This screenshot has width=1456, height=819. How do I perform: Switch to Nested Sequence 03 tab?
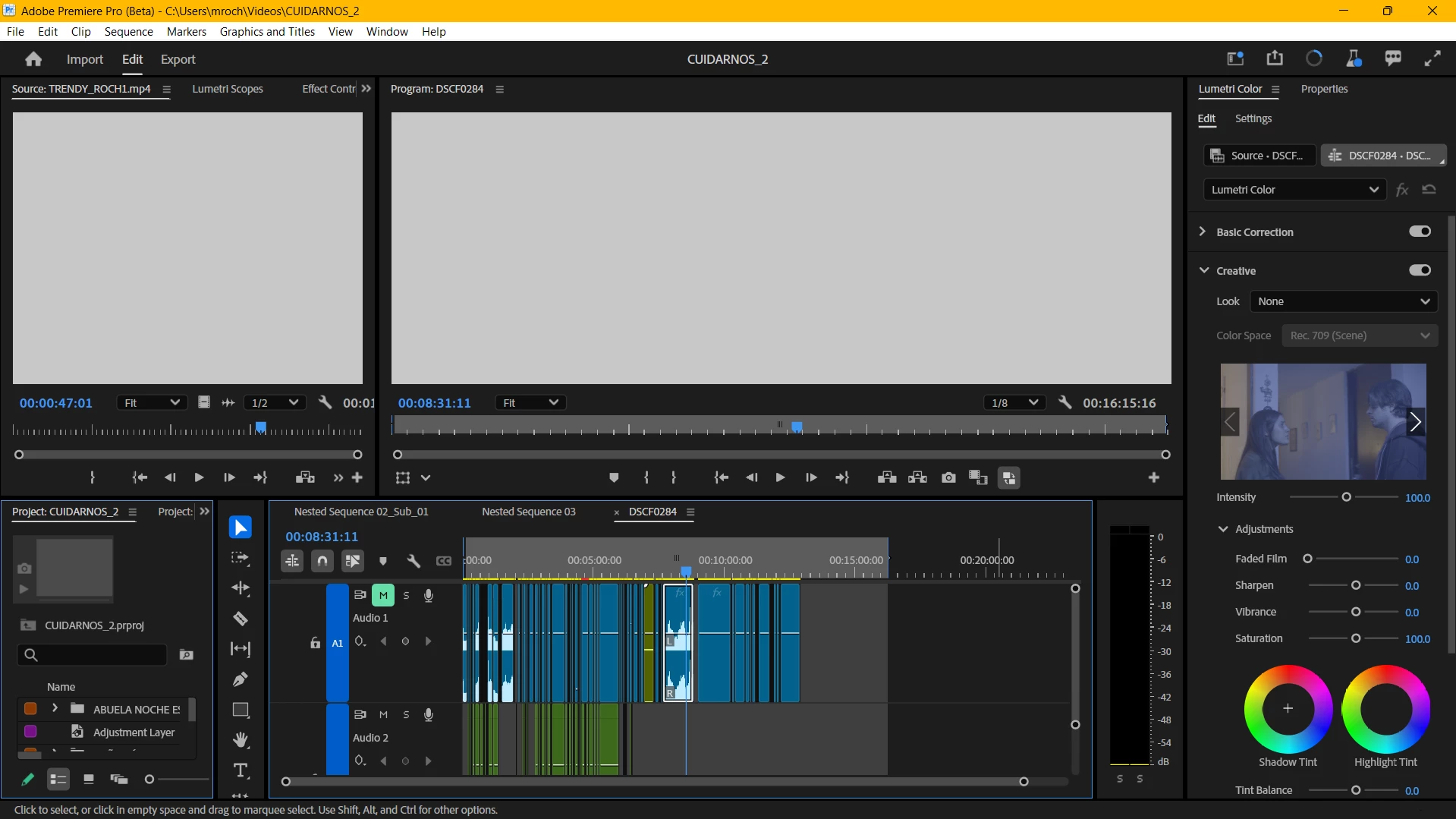click(x=529, y=512)
